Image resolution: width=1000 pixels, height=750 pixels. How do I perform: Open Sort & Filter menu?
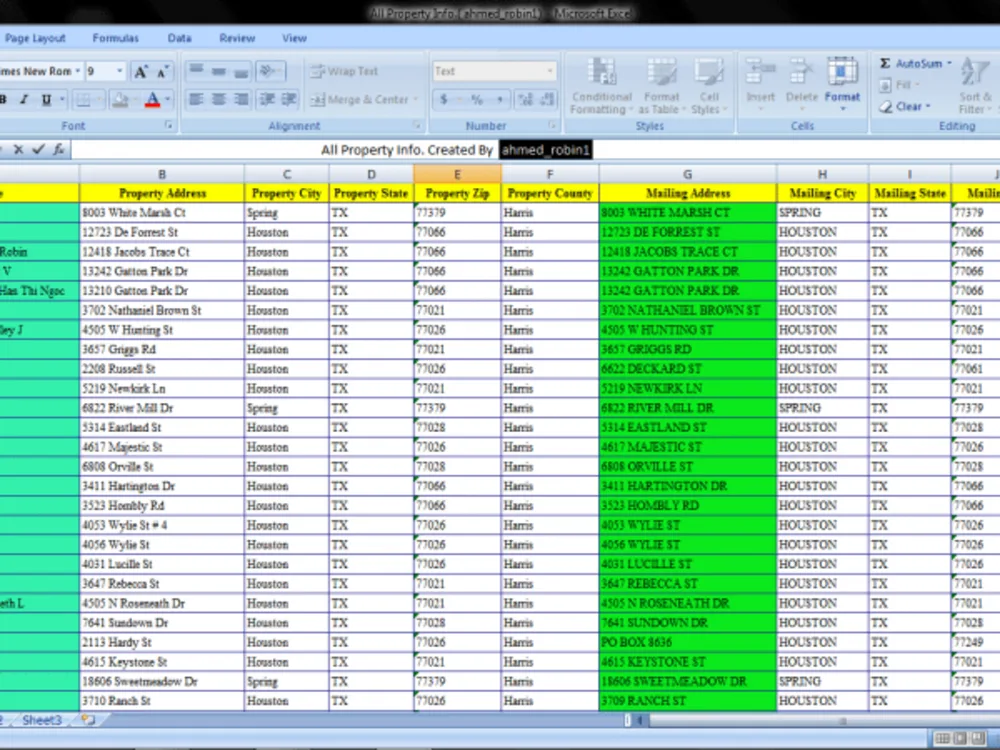click(976, 86)
